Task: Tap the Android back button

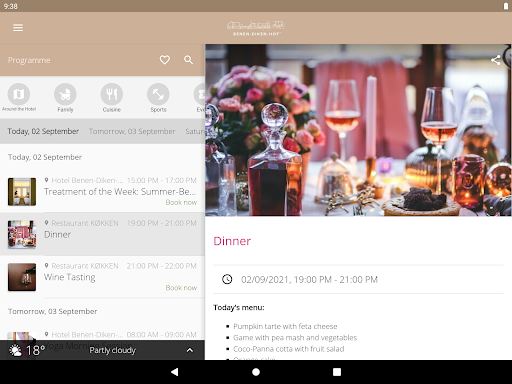Action: click(174, 372)
